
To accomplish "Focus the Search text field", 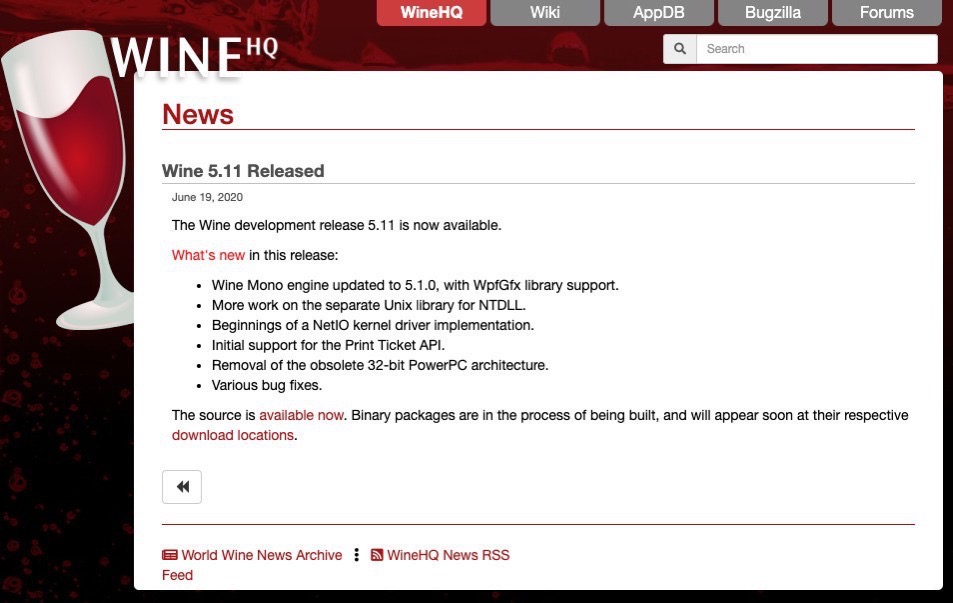I will point(816,49).
